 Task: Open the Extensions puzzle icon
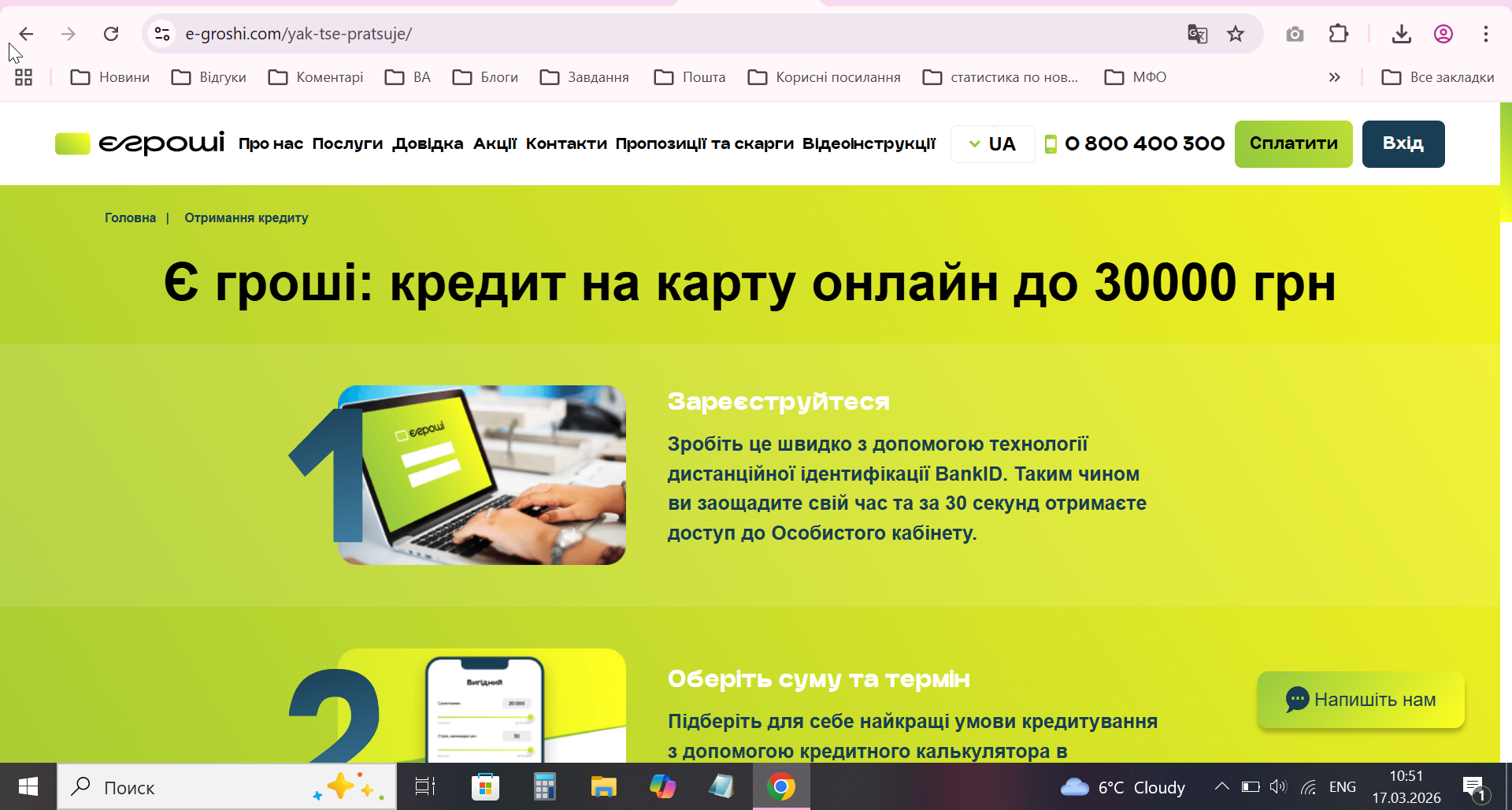1338,34
